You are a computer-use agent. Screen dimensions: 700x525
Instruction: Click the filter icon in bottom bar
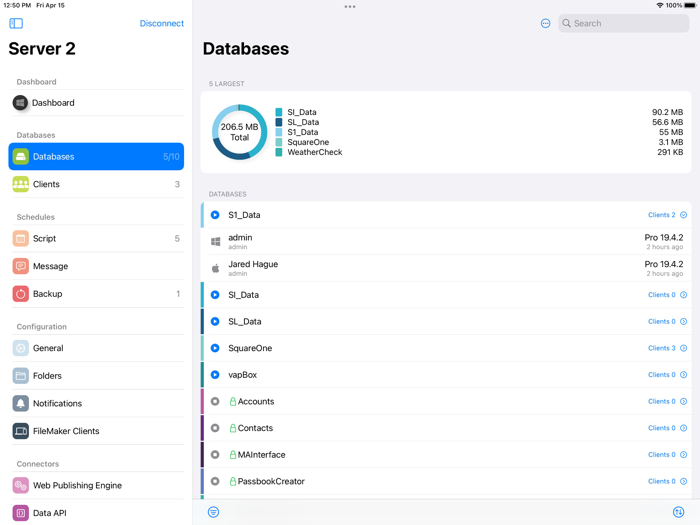[x=213, y=512]
